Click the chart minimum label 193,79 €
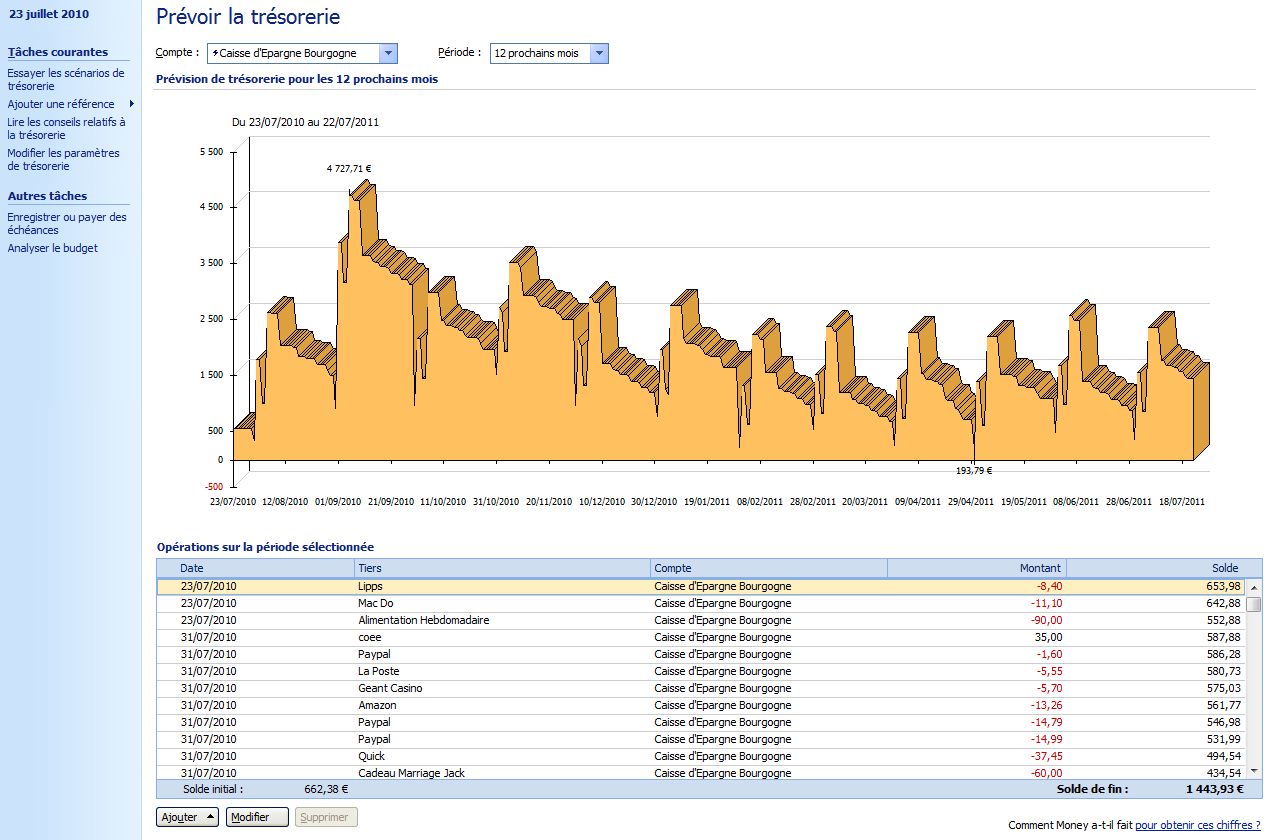The width and height of the screenshot is (1271, 840). pyautogui.click(x=974, y=470)
